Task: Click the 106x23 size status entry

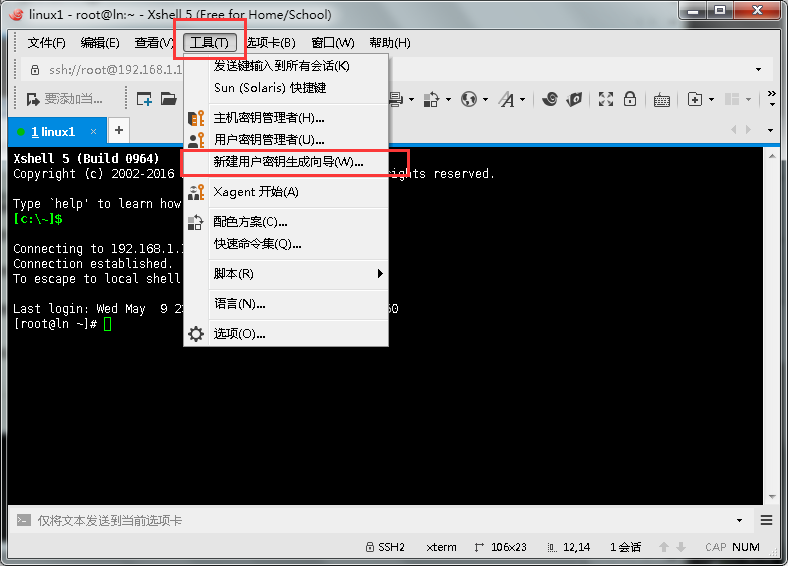Action: 501,547
